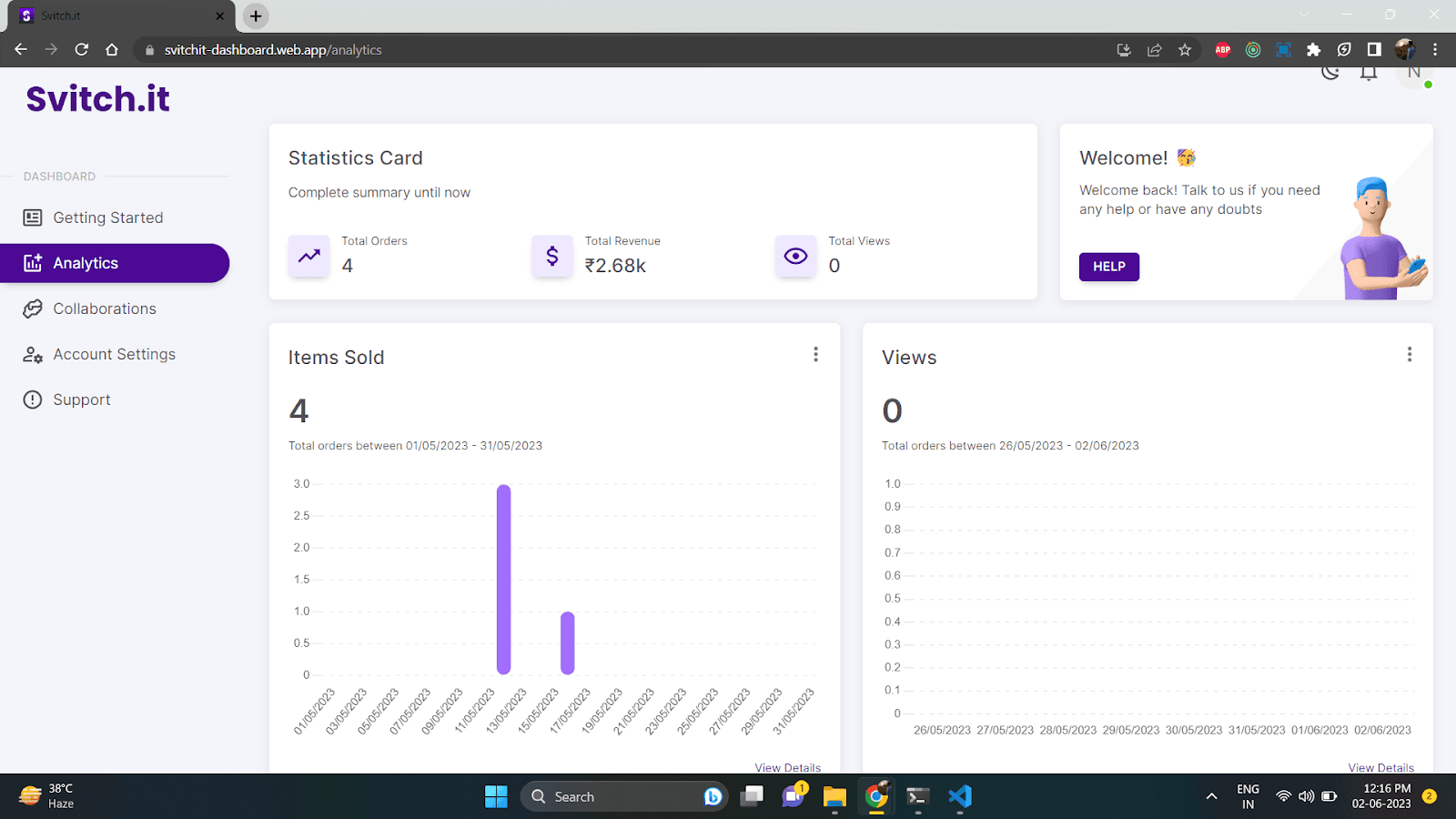Screen dimensions: 1456x819
Task: Toggle dark mode moon icon
Action: [x=1330, y=72]
